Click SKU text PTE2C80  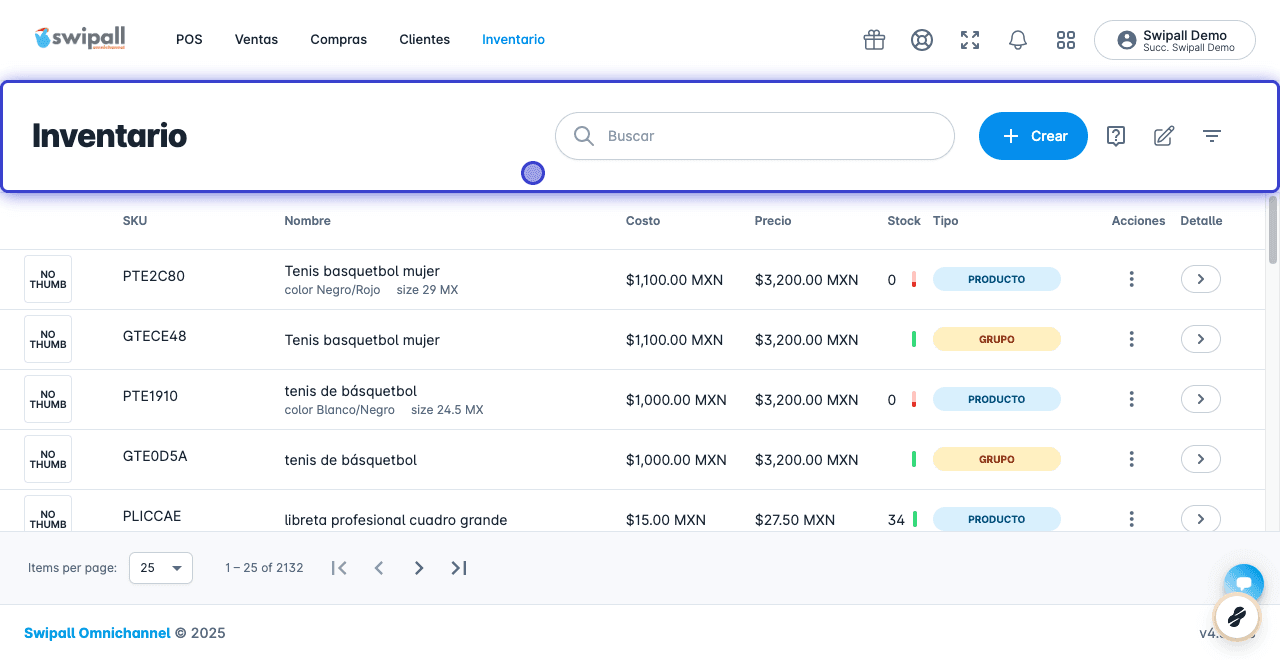[x=154, y=276]
